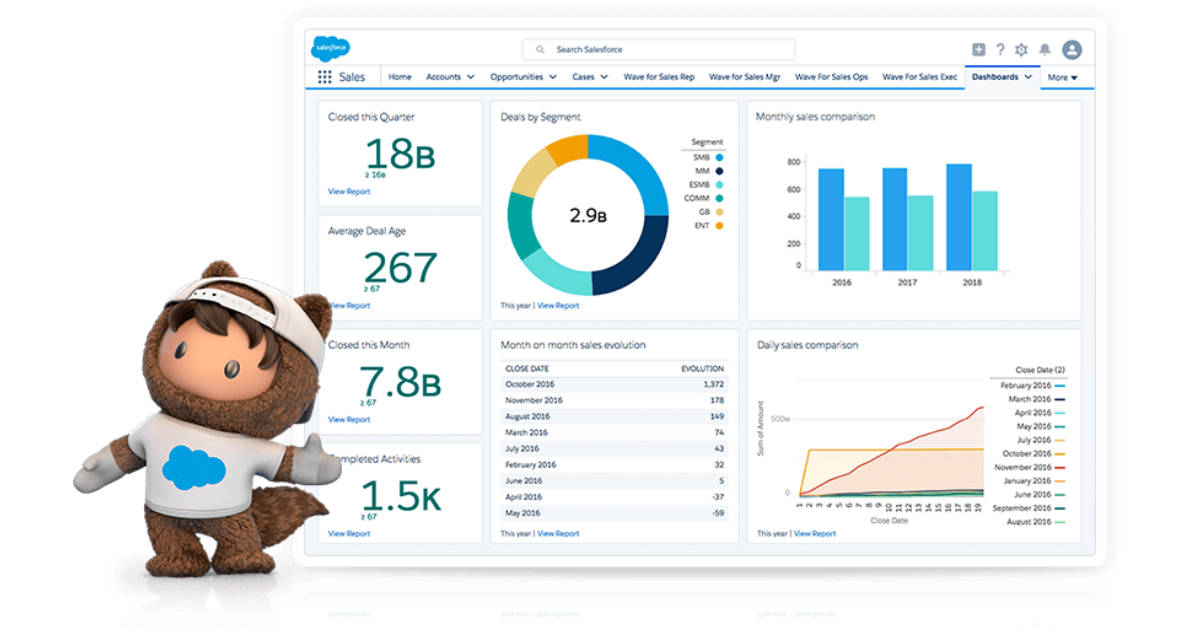Click the search magnifier in the search bar

click(x=540, y=49)
